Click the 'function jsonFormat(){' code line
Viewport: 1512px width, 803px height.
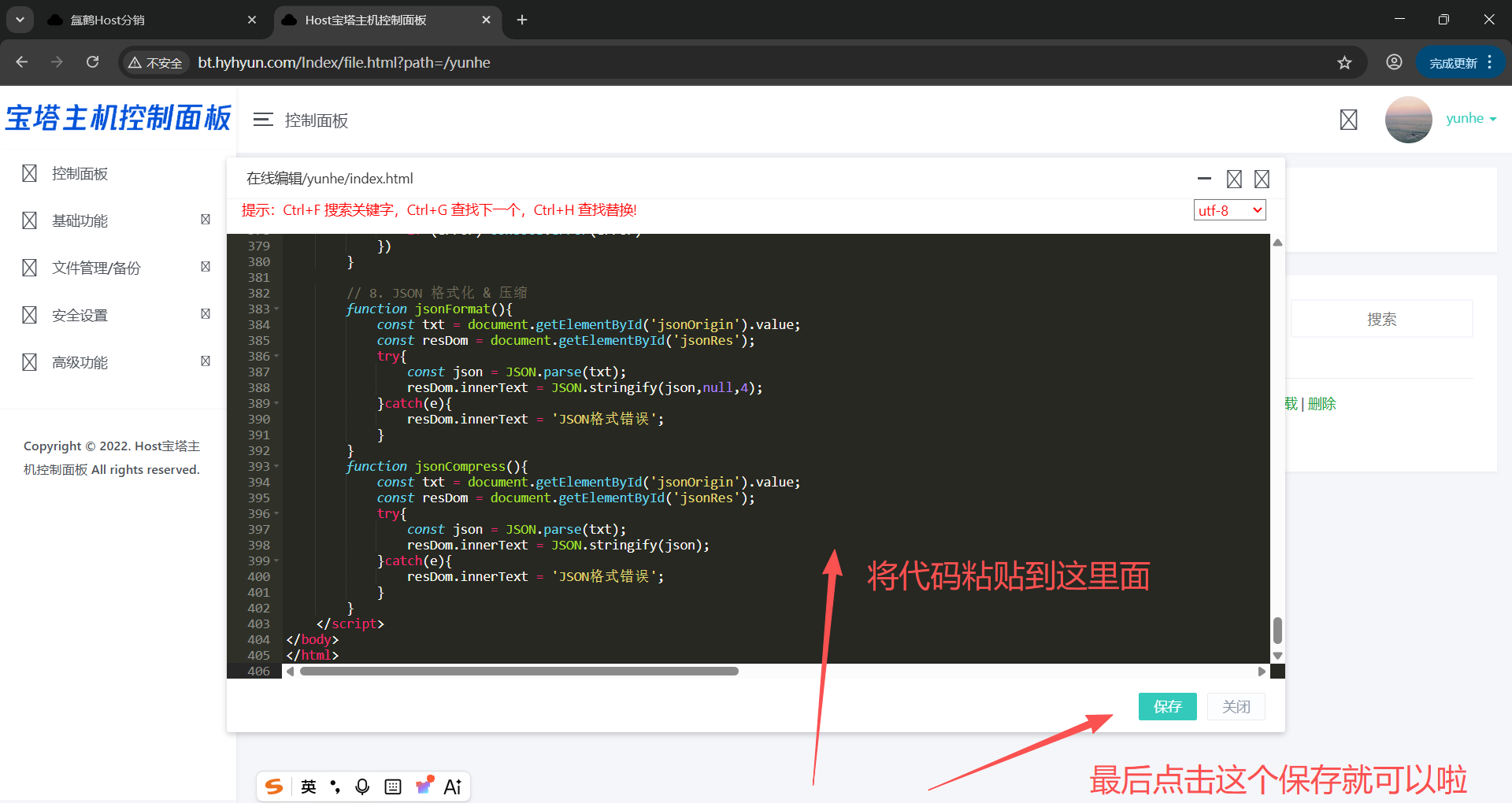coord(429,309)
